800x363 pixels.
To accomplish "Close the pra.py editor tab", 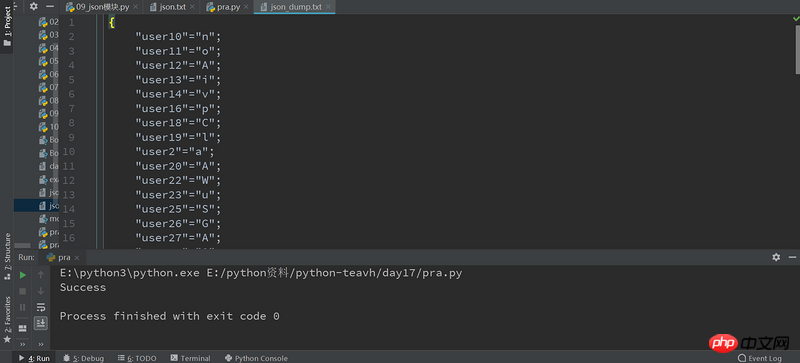I will (245, 7).
